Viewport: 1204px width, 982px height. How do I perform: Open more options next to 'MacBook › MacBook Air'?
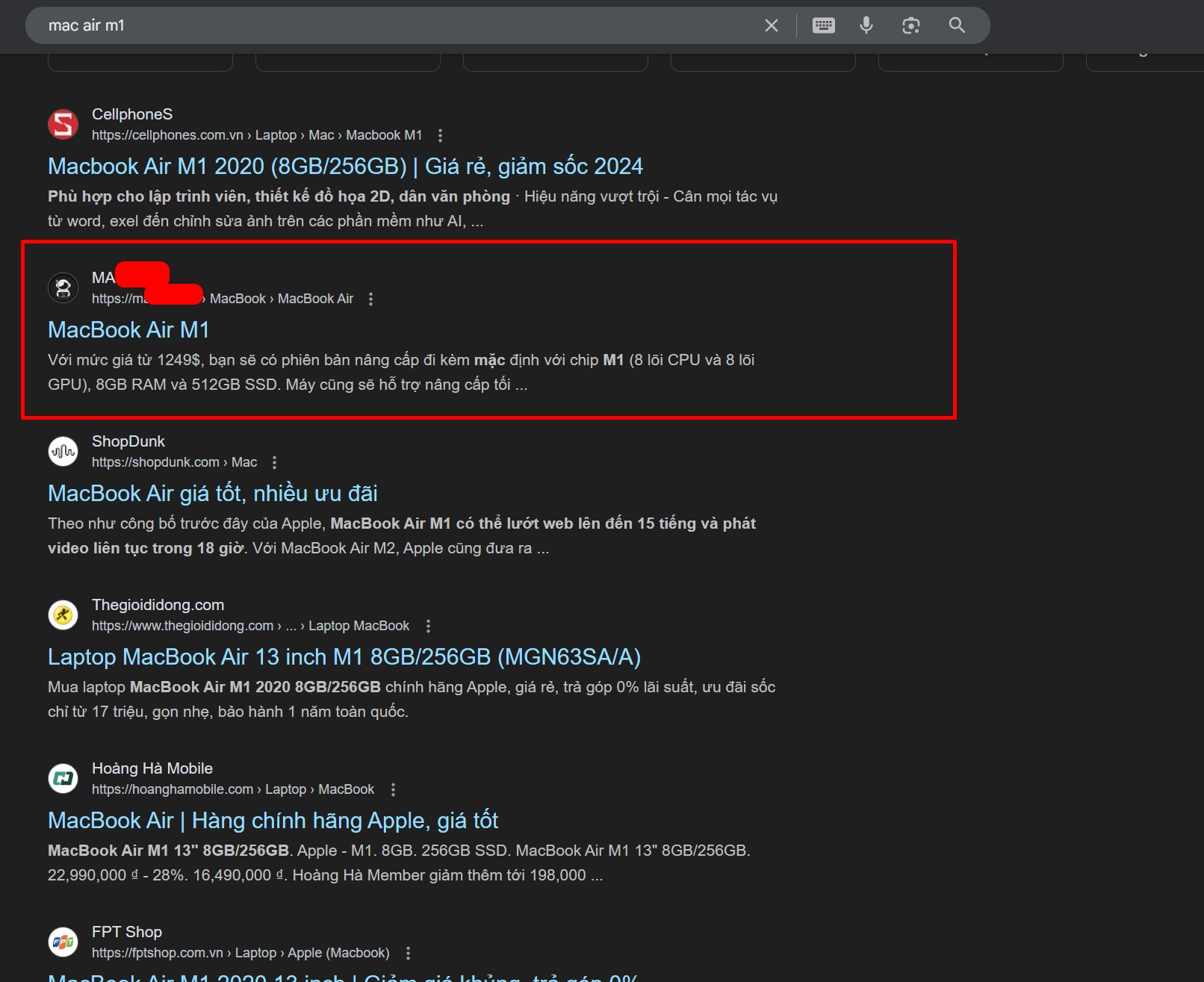370,299
